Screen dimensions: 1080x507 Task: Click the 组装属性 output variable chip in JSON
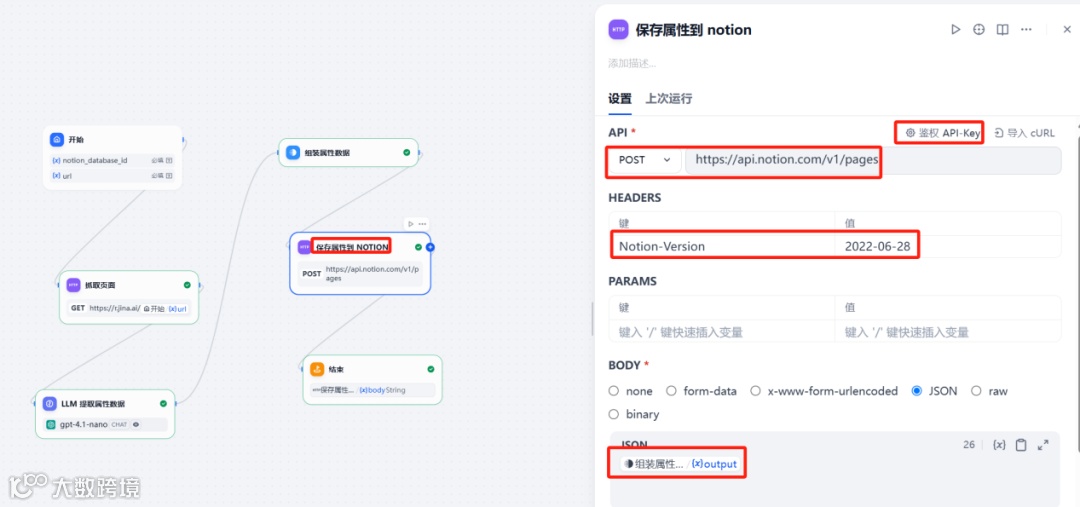point(680,464)
